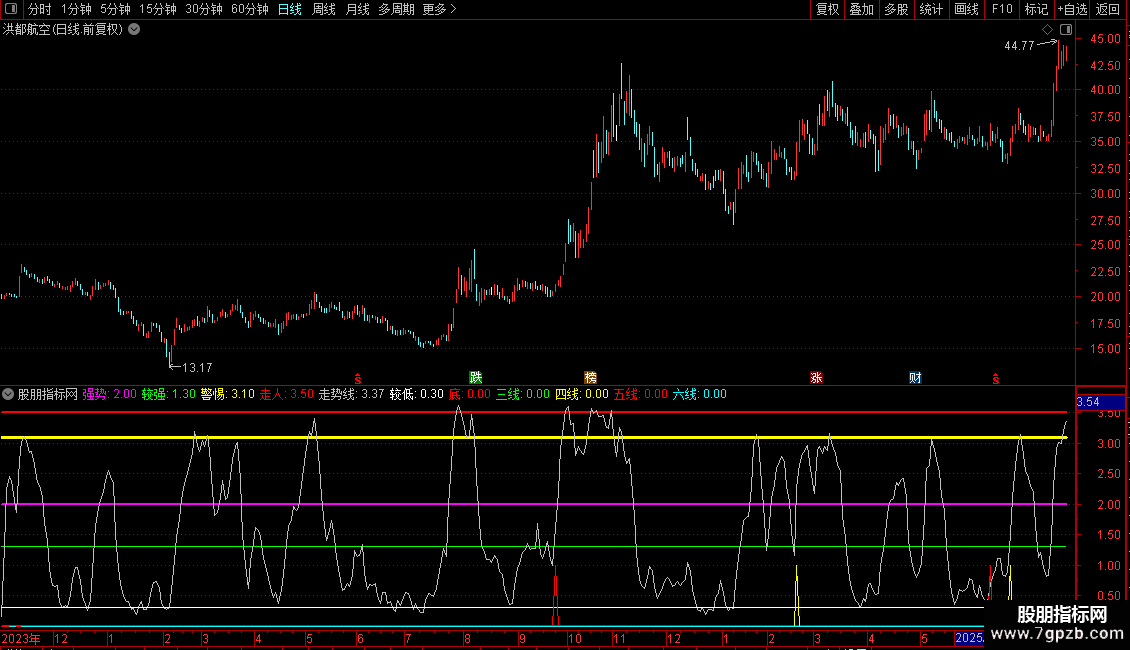Open F10 company information
Screen dimensions: 1130x650
(1002, 9)
